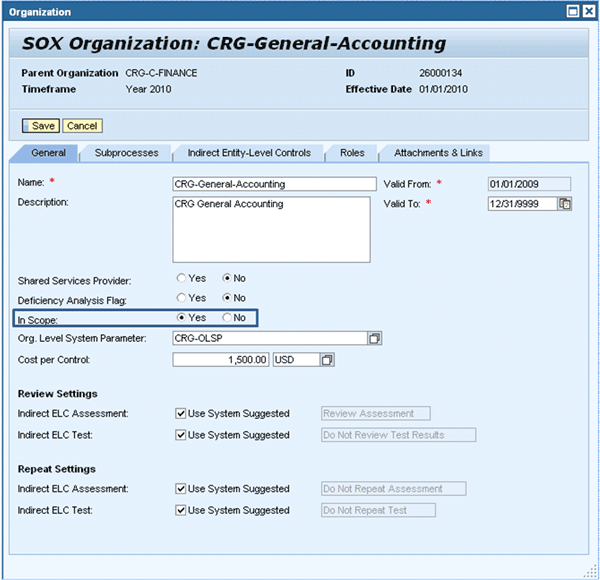The width and height of the screenshot is (600, 580).
Task: Uncheck Use System Suggested for Review ELC Assessment
Action: point(180,413)
